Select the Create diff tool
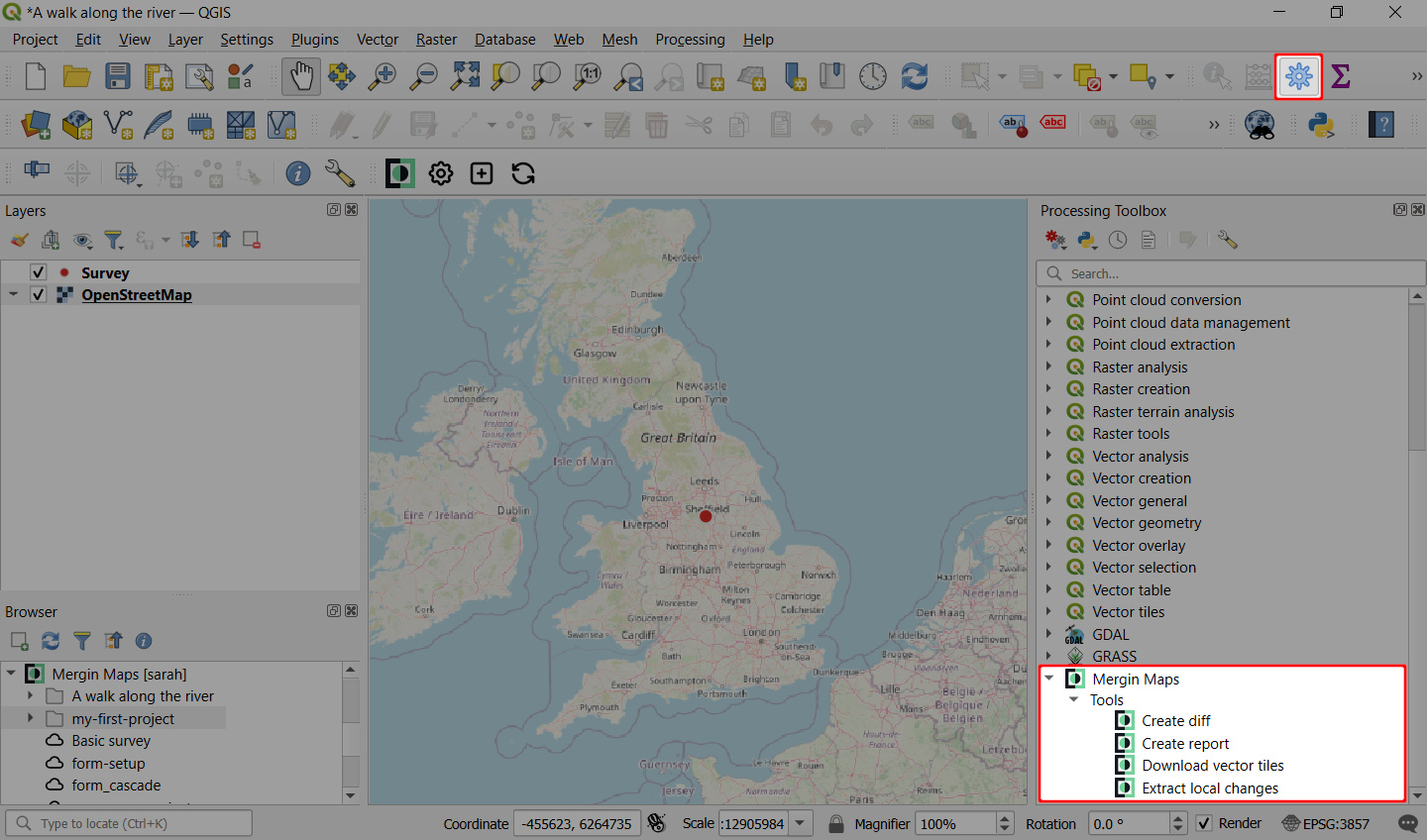Viewport: 1427px width, 840px height. point(1175,721)
